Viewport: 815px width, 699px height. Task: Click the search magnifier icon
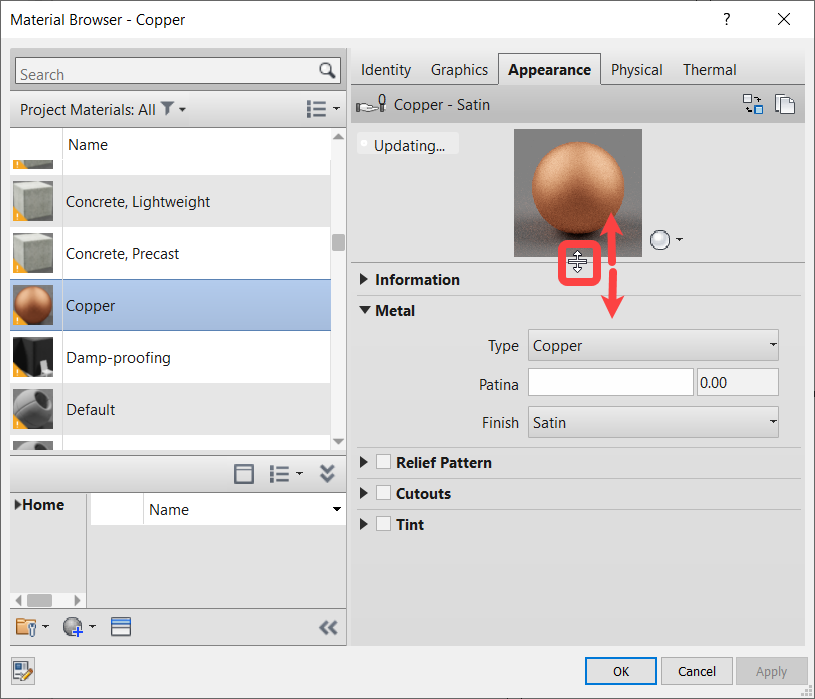(327, 71)
